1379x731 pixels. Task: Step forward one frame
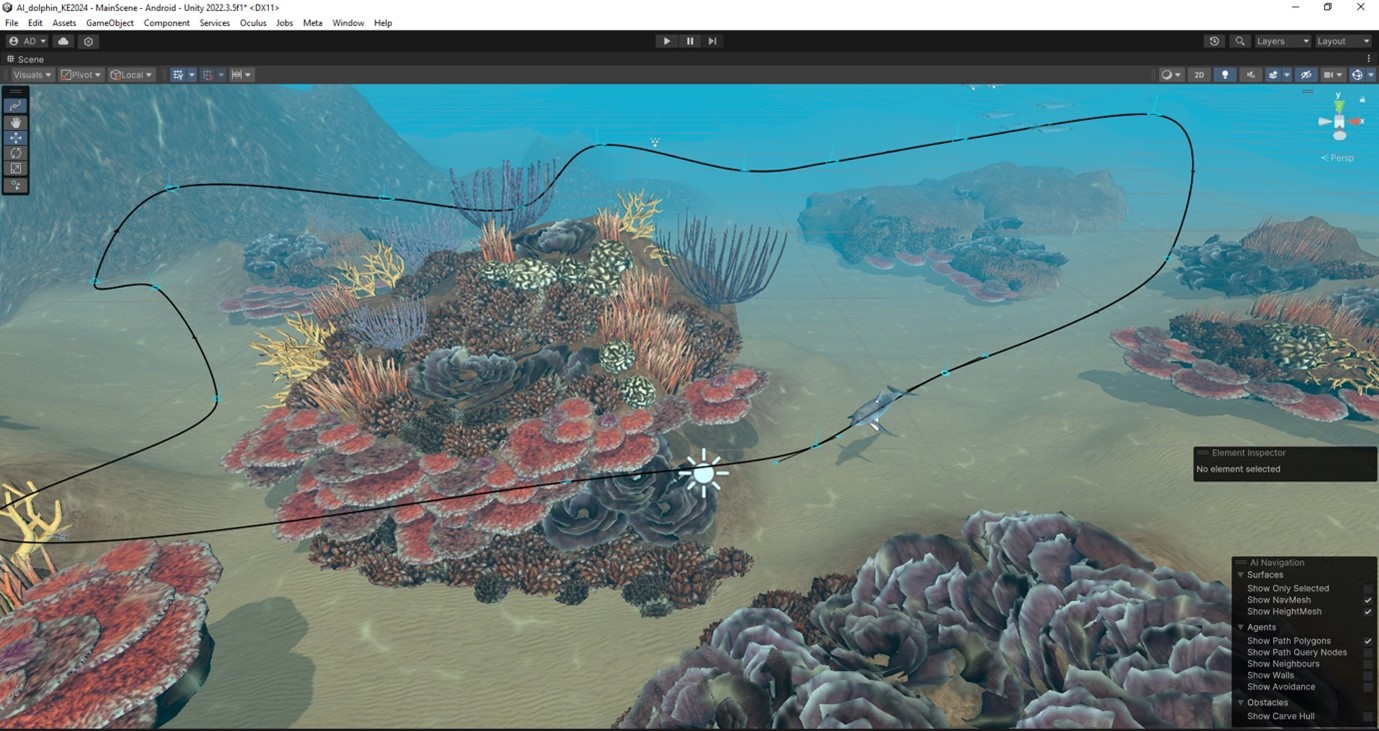click(712, 41)
